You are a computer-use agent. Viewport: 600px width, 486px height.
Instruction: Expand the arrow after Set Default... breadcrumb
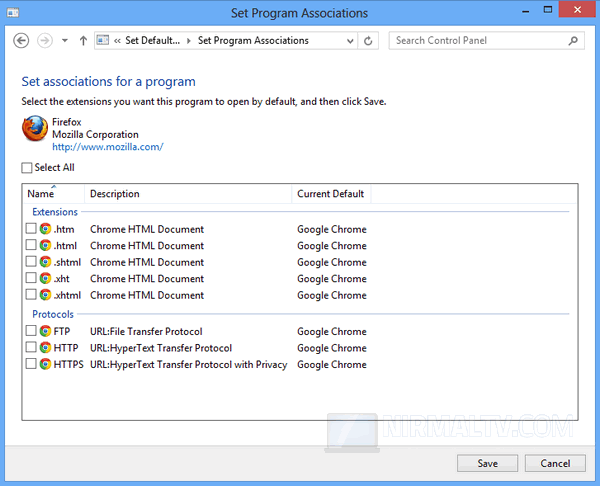pos(189,41)
